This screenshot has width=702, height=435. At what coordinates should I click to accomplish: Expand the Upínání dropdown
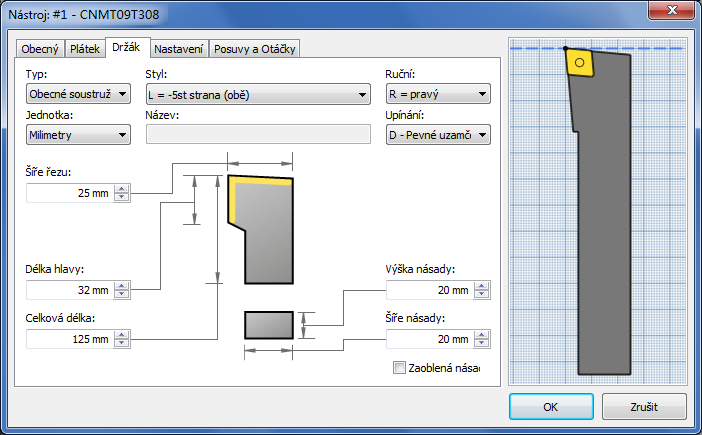[x=438, y=135]
